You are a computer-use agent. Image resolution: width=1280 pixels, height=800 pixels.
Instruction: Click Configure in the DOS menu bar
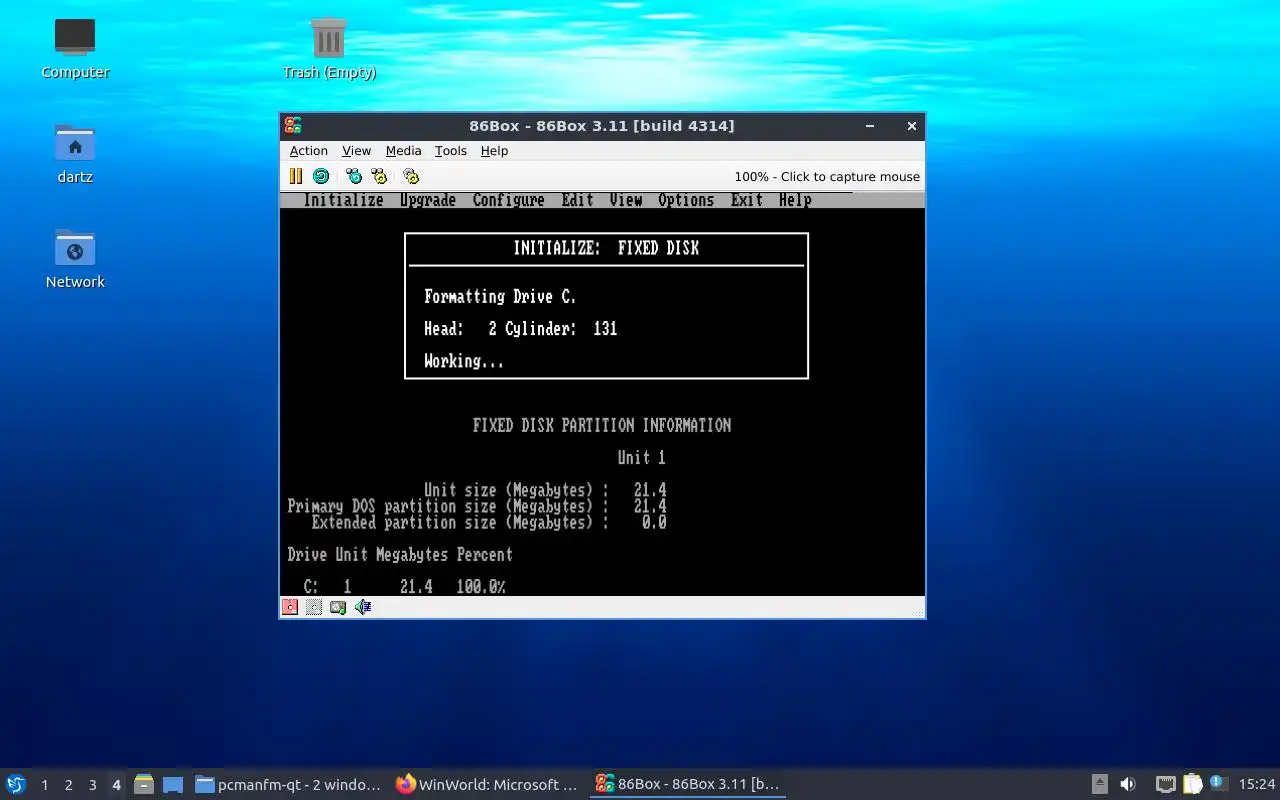click(508, 200)
